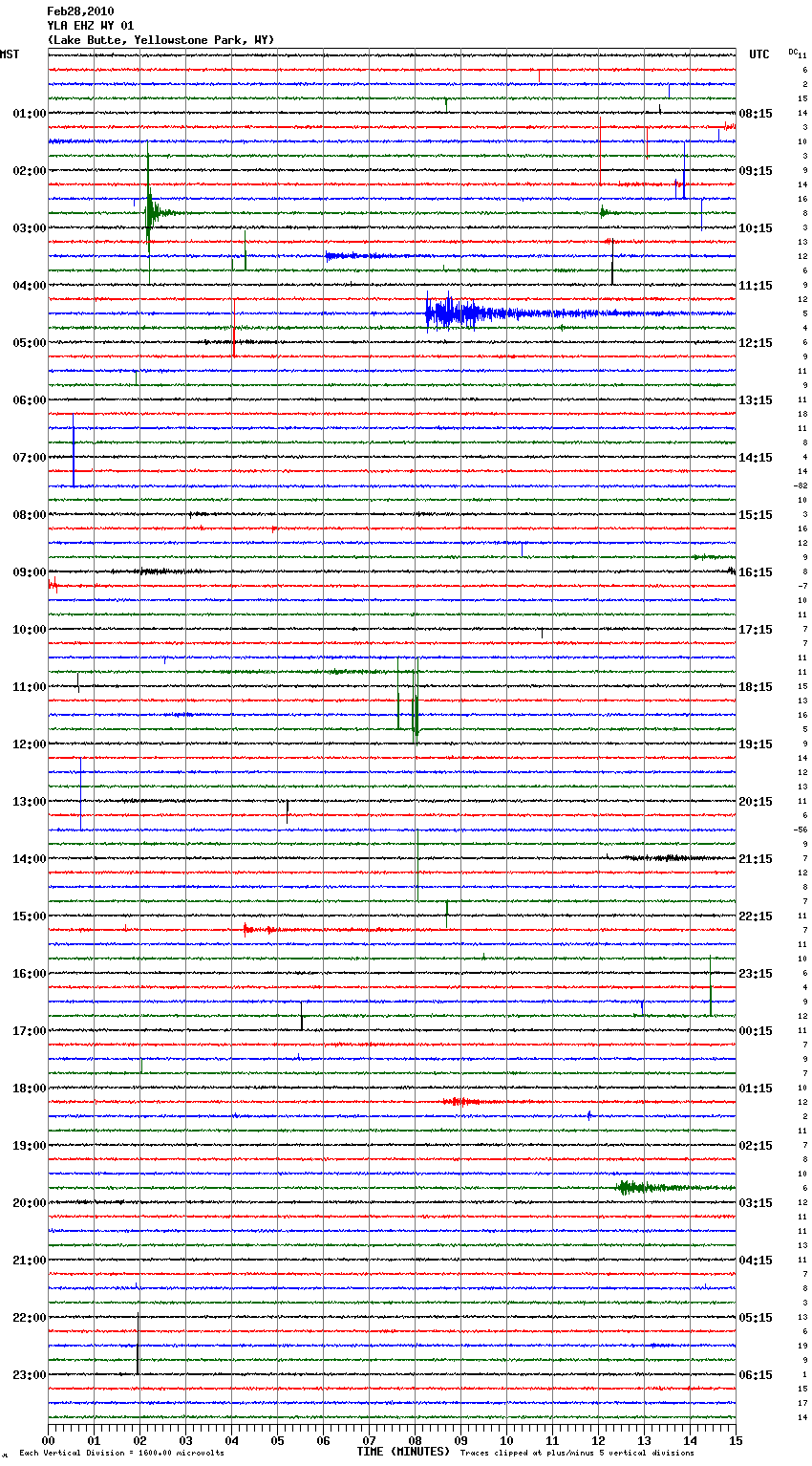The image size is (812, 1466).
Task: Click minute 12 on the bottom time axis
Action: pos(599,1439)
